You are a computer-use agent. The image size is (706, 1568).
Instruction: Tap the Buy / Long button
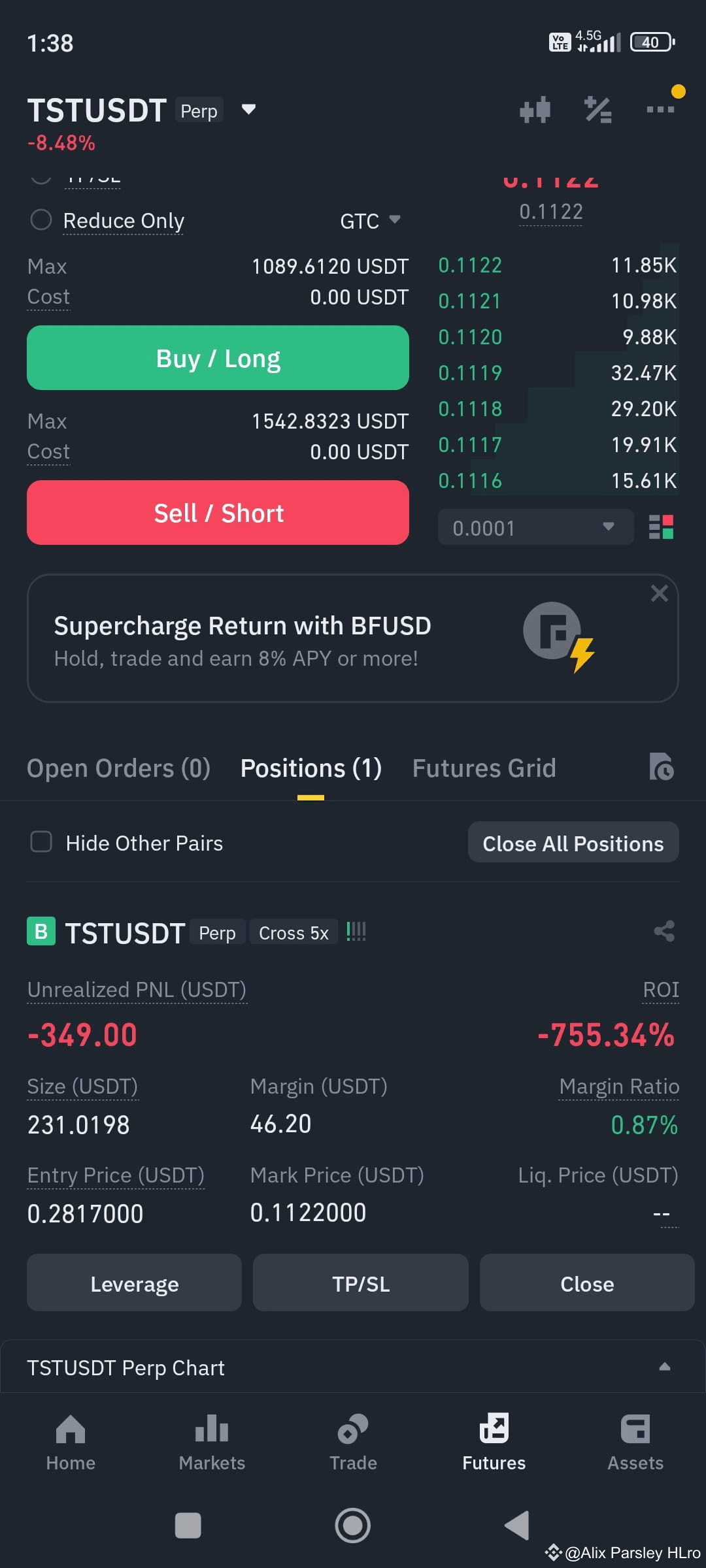point(218,358)
